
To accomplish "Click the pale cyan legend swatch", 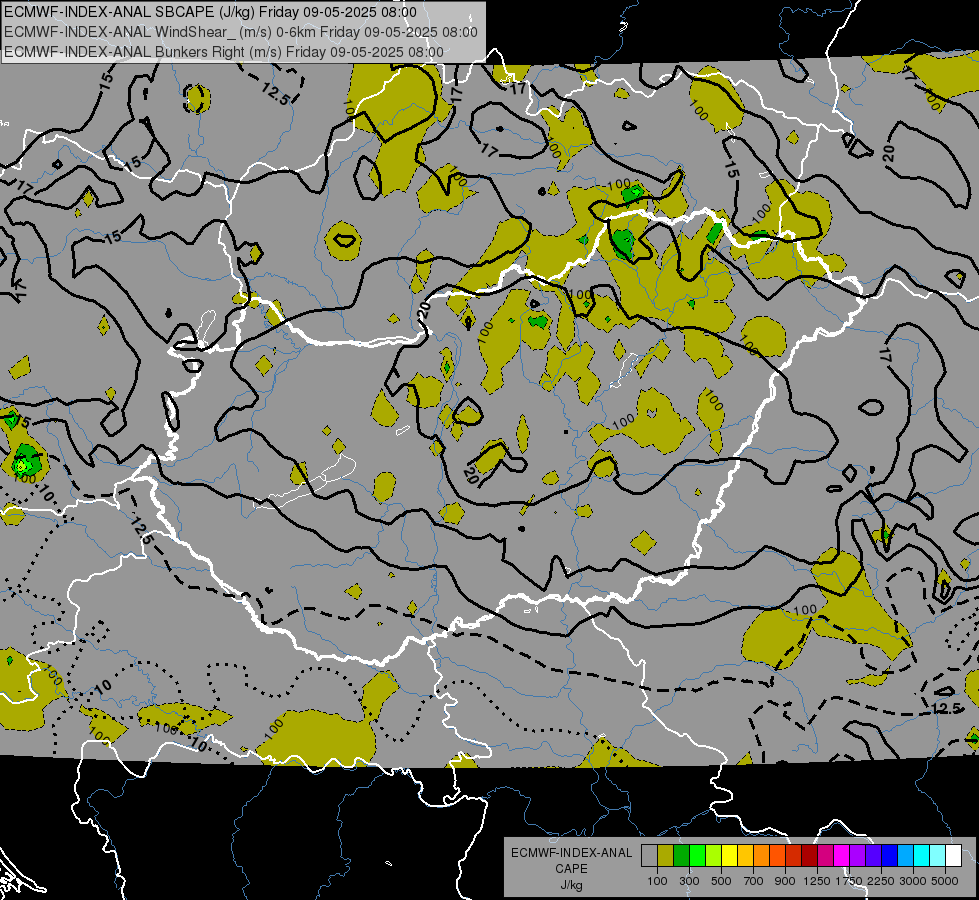I will pos(937,856).
